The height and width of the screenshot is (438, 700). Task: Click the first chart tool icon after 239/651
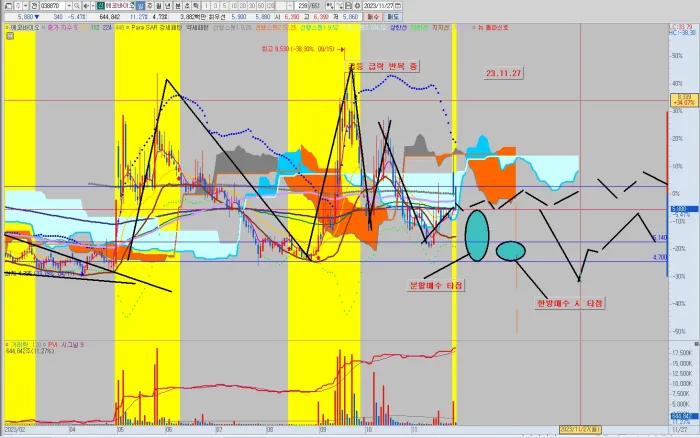(x=329, y=6)
